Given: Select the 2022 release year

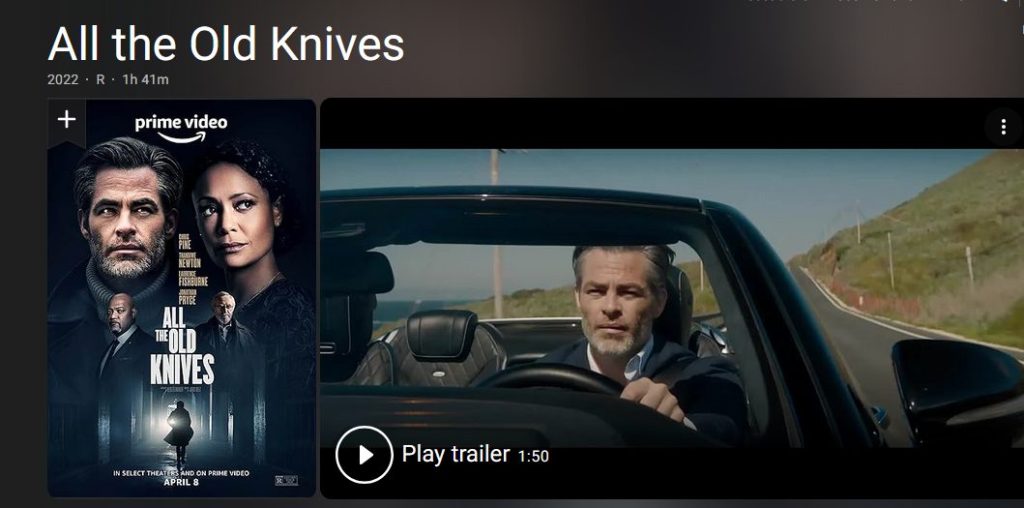Looking at the screenshot, I should point(62,80).
